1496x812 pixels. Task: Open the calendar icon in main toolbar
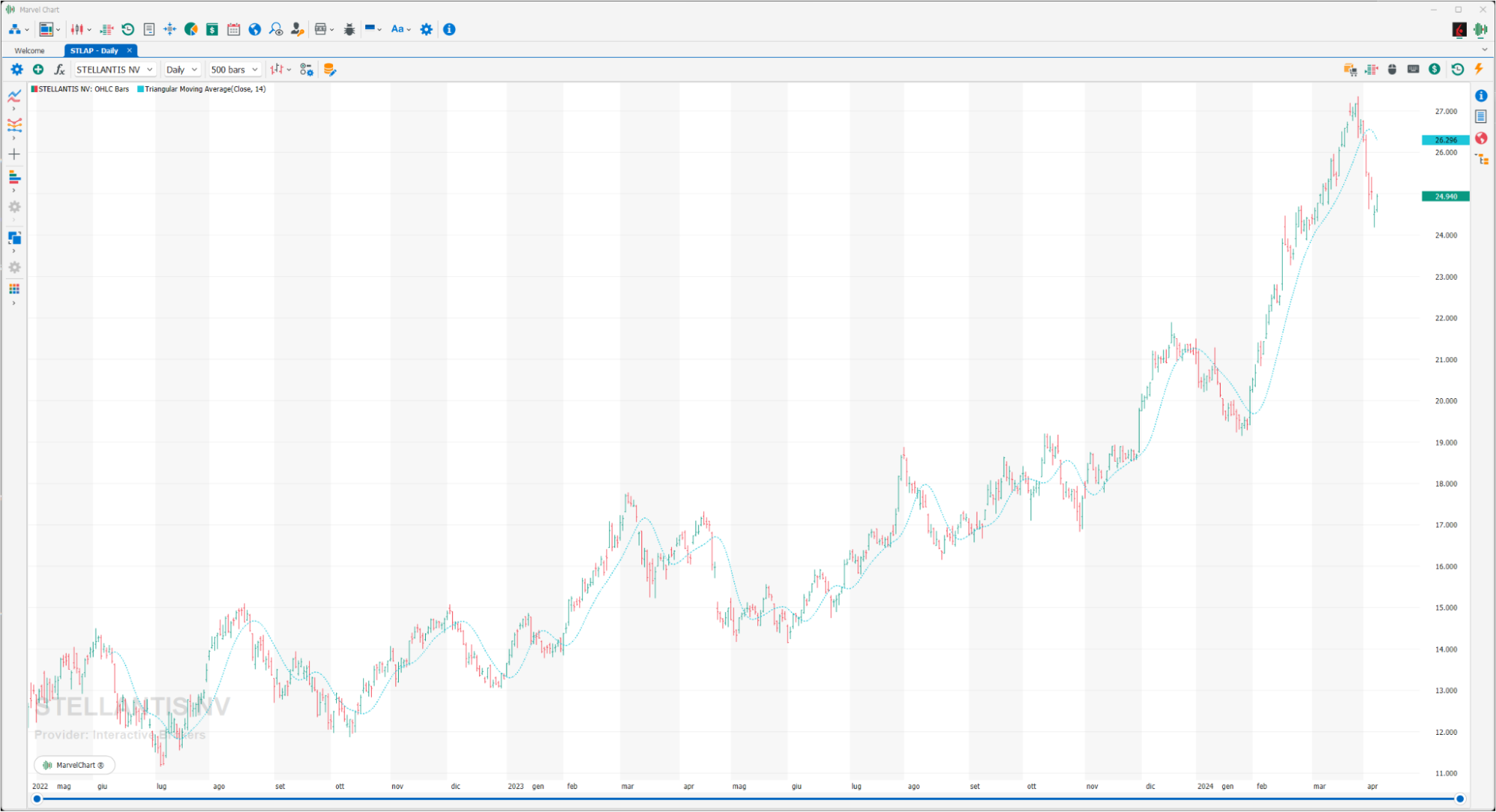[x=233, y=29]
